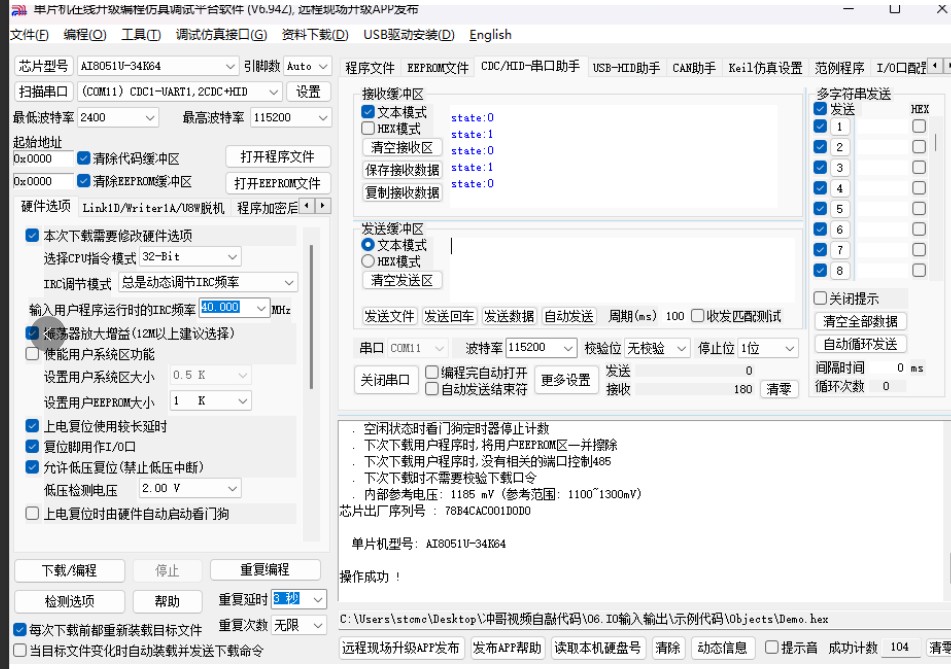Click the IRC frequency input field
Viewport: 951px width, 669px height.
pyautogui.click(x=226, y=308)
